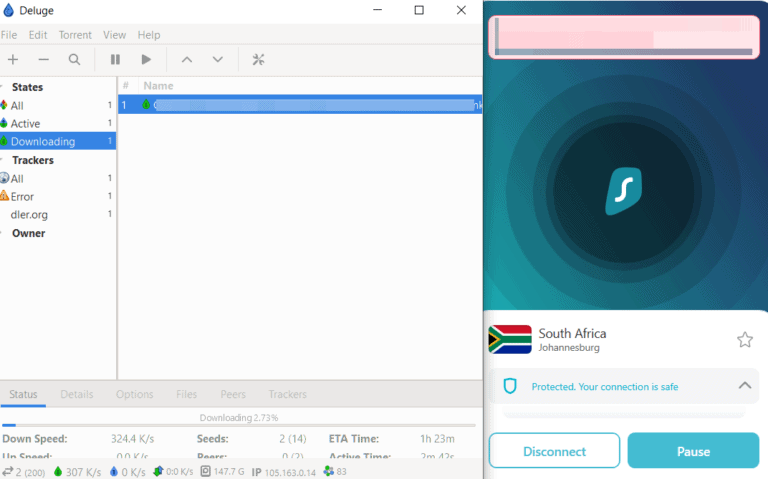Collapse the States filter section

(2, 87)
